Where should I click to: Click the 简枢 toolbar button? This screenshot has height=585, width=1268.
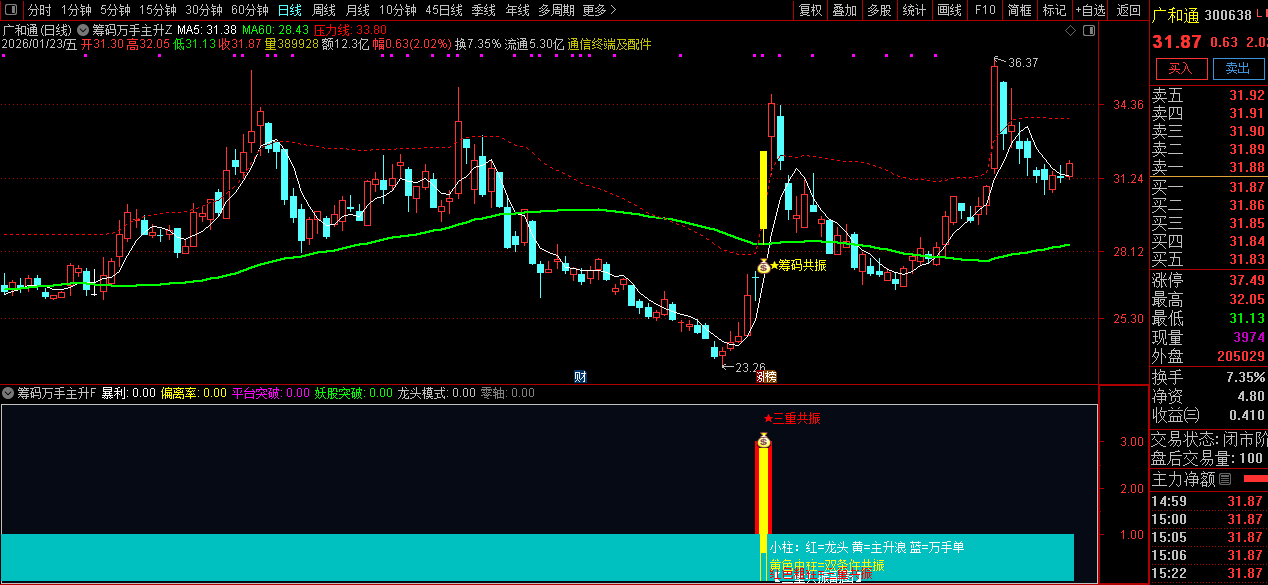(1020, 10)
